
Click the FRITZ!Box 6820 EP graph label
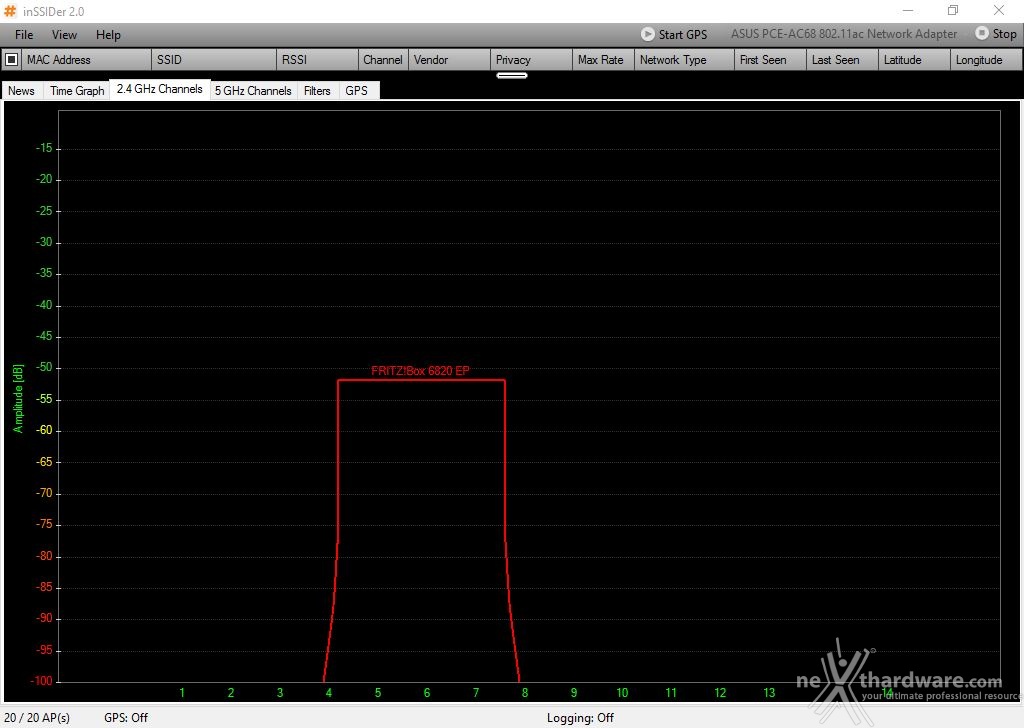click(x=420, y=371)
